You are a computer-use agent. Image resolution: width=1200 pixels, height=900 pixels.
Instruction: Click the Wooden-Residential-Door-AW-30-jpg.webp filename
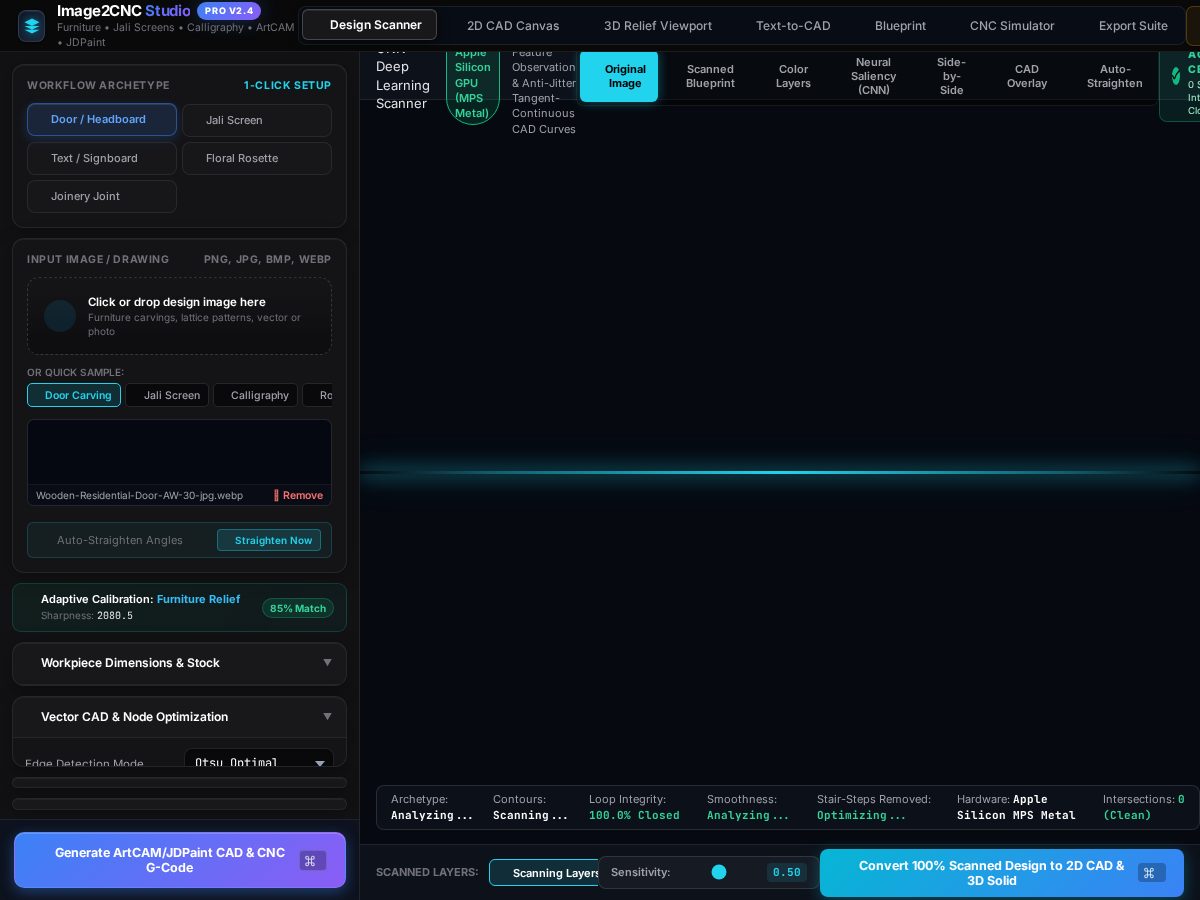[x=139, y=495]
